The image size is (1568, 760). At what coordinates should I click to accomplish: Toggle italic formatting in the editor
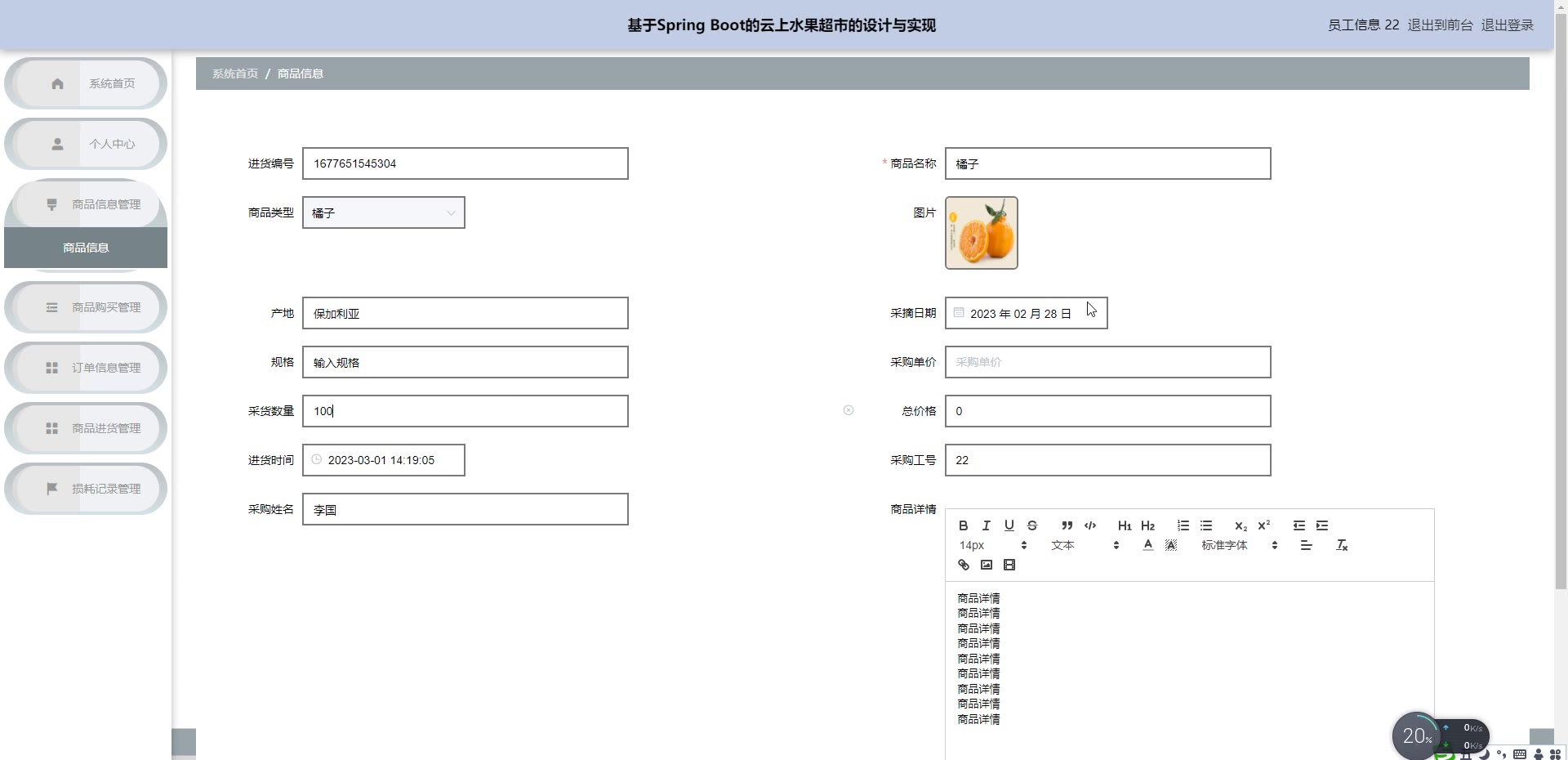tap(986, 525)
